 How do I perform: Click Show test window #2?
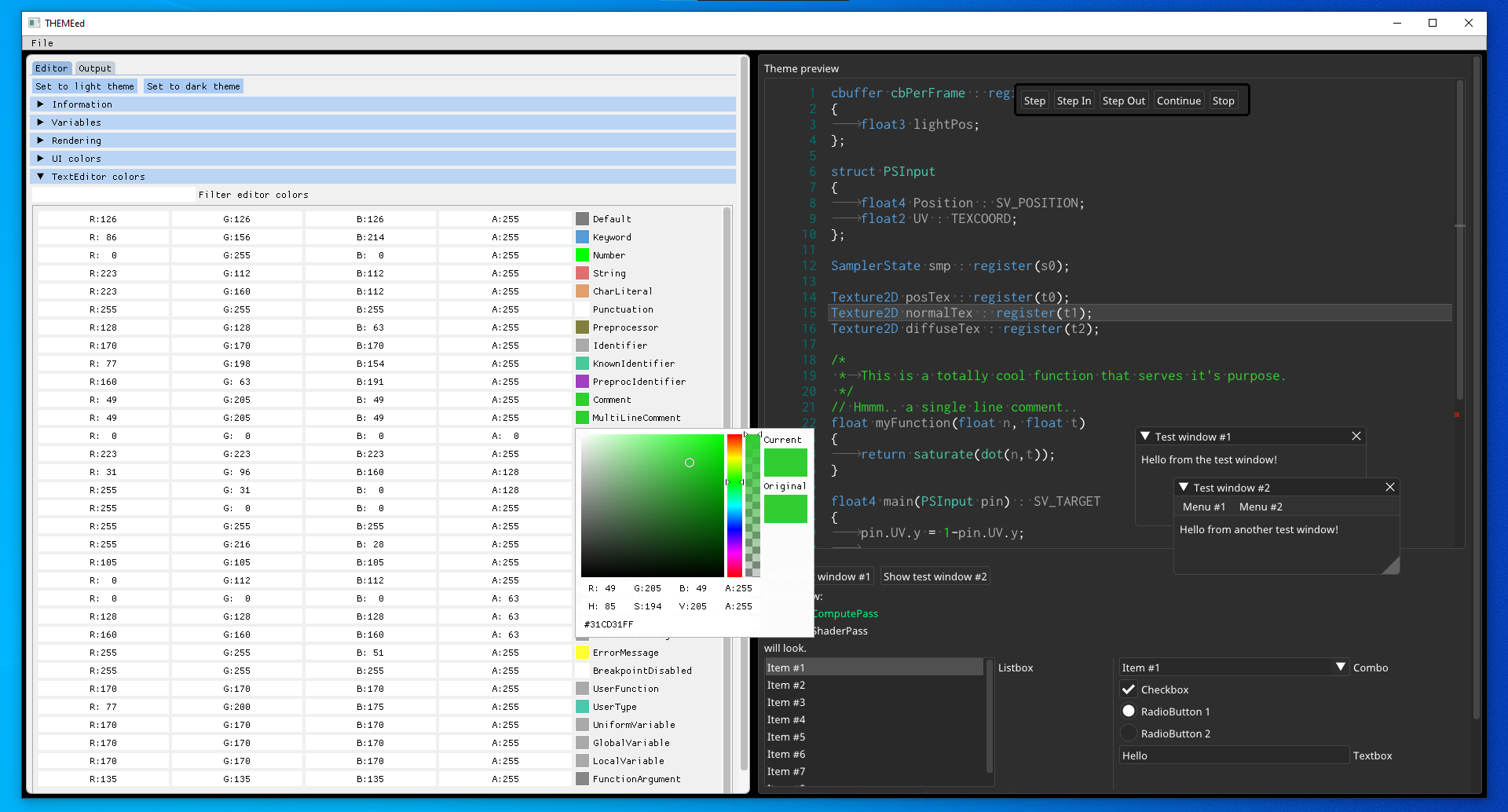[x=935, y=576]
